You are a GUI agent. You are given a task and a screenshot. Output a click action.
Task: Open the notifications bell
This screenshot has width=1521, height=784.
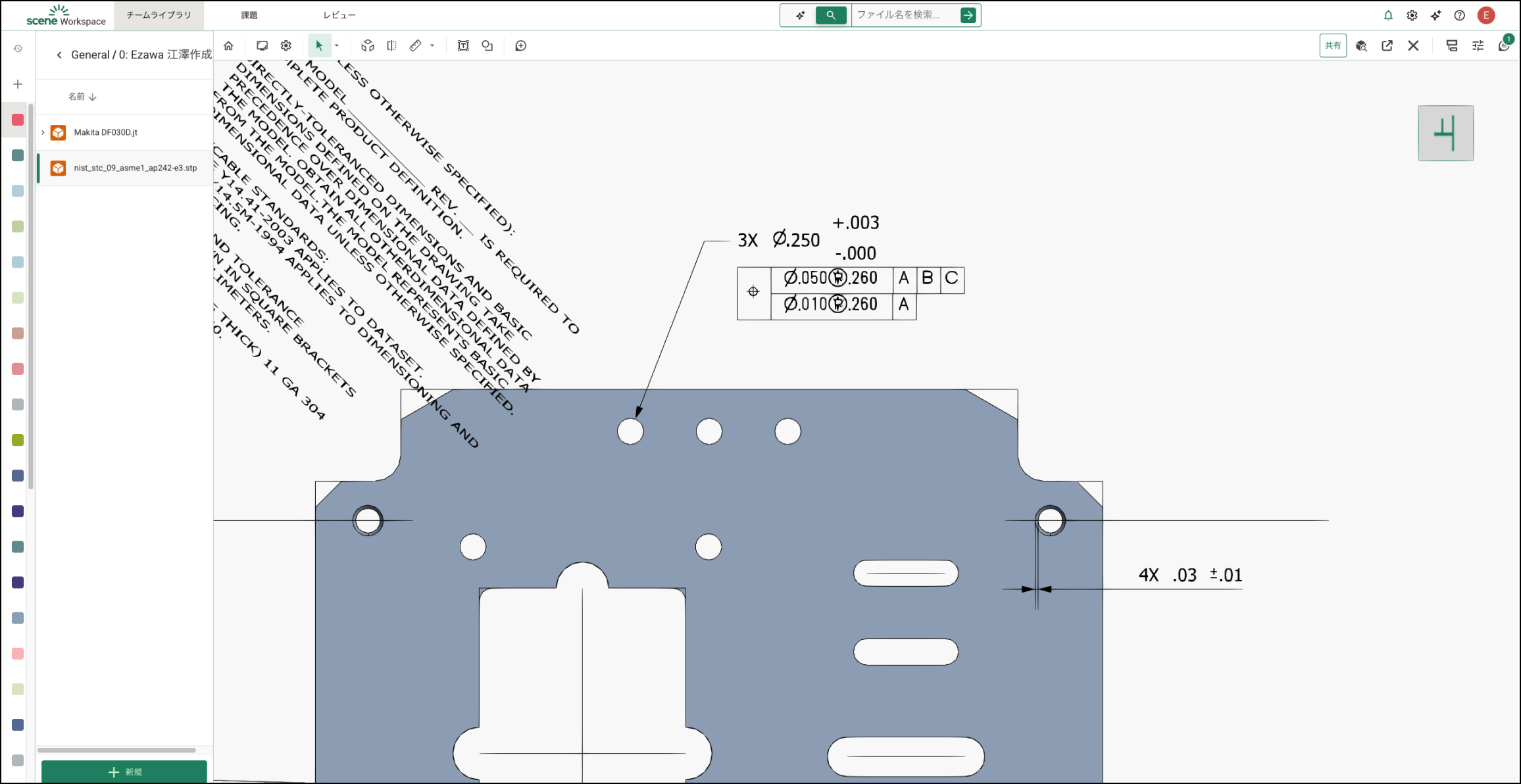click(1388, 15)
